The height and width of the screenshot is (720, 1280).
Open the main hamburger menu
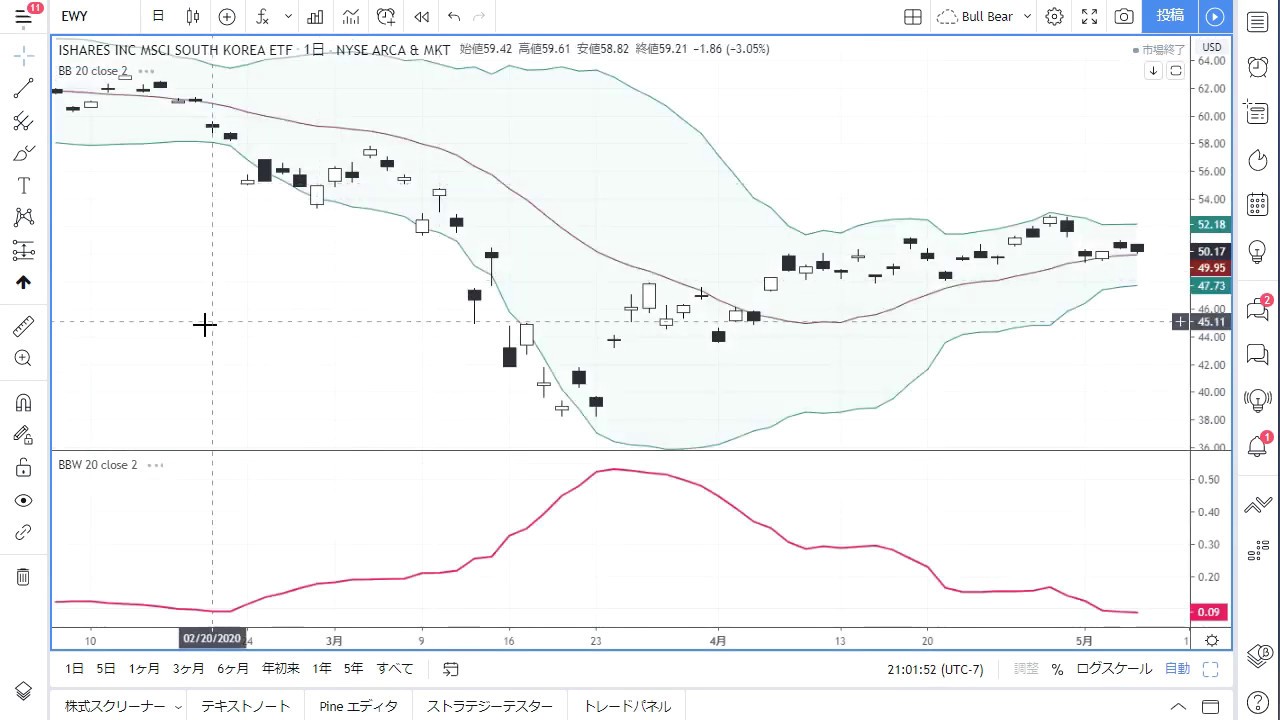coord(23,16)
